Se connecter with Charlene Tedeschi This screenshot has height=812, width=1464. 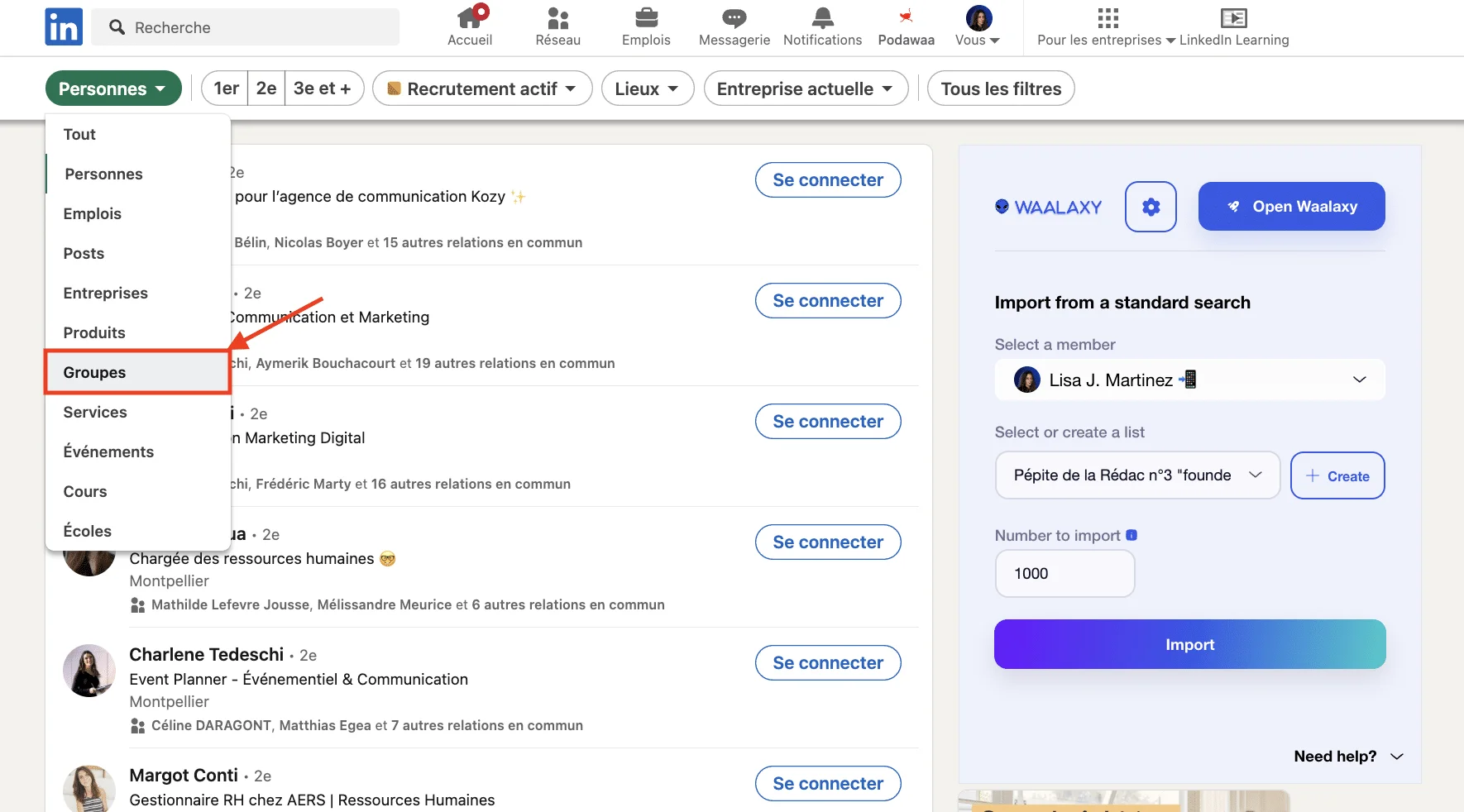[828, 662]
